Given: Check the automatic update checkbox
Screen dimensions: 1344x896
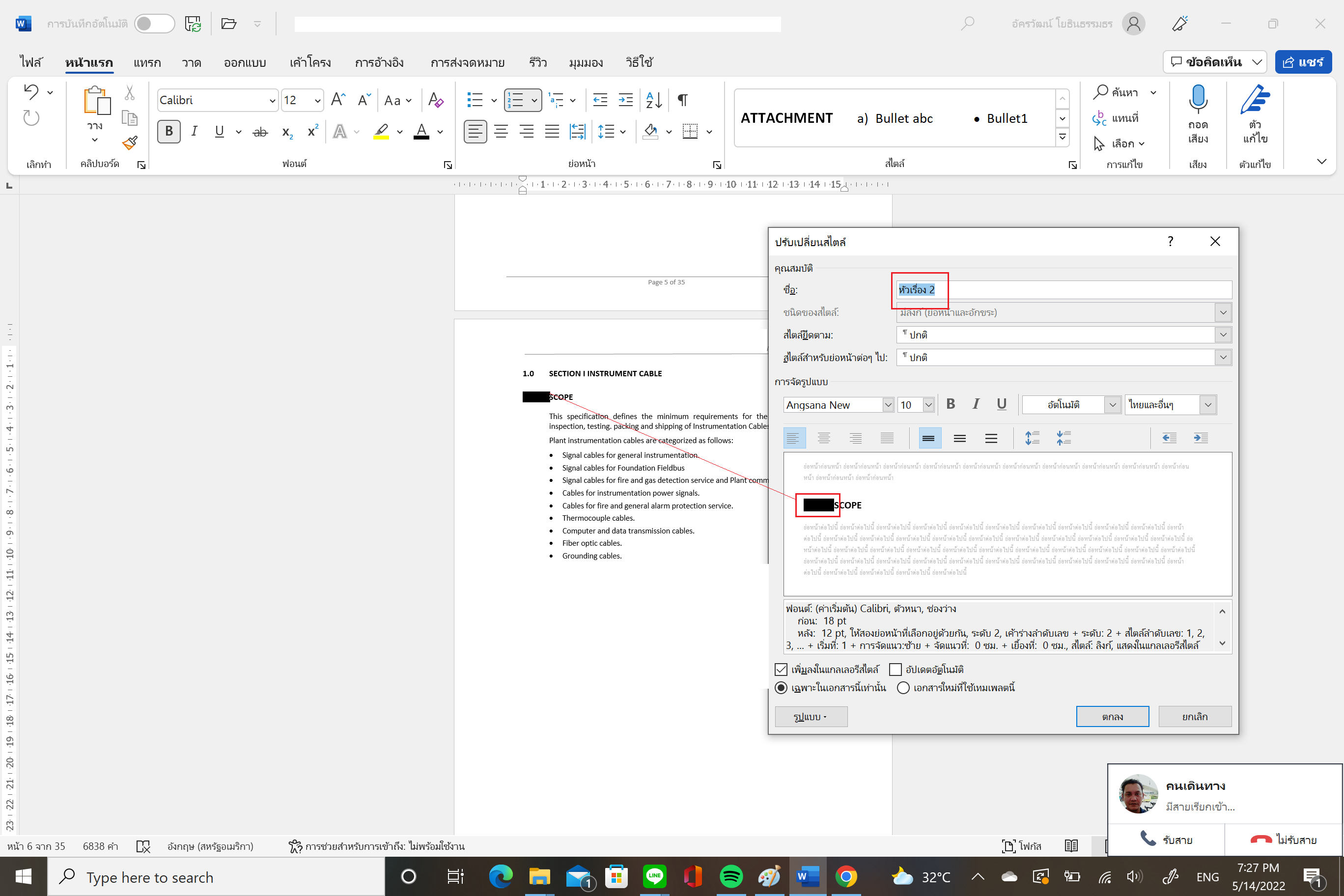Looking at the screenshot, I should click(x=896, y=669).
